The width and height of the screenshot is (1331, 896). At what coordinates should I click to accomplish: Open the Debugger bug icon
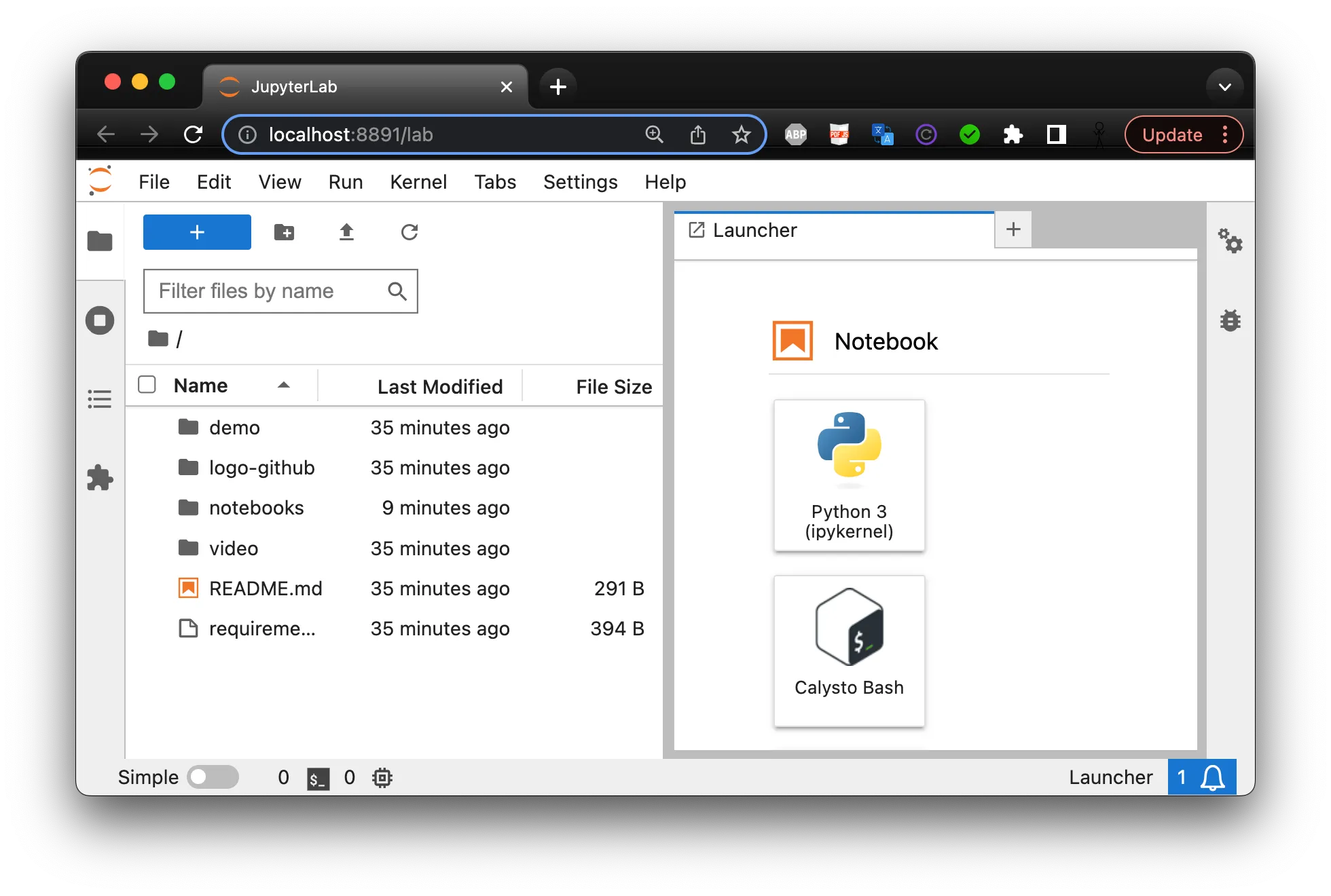(x=1230, y=320)
